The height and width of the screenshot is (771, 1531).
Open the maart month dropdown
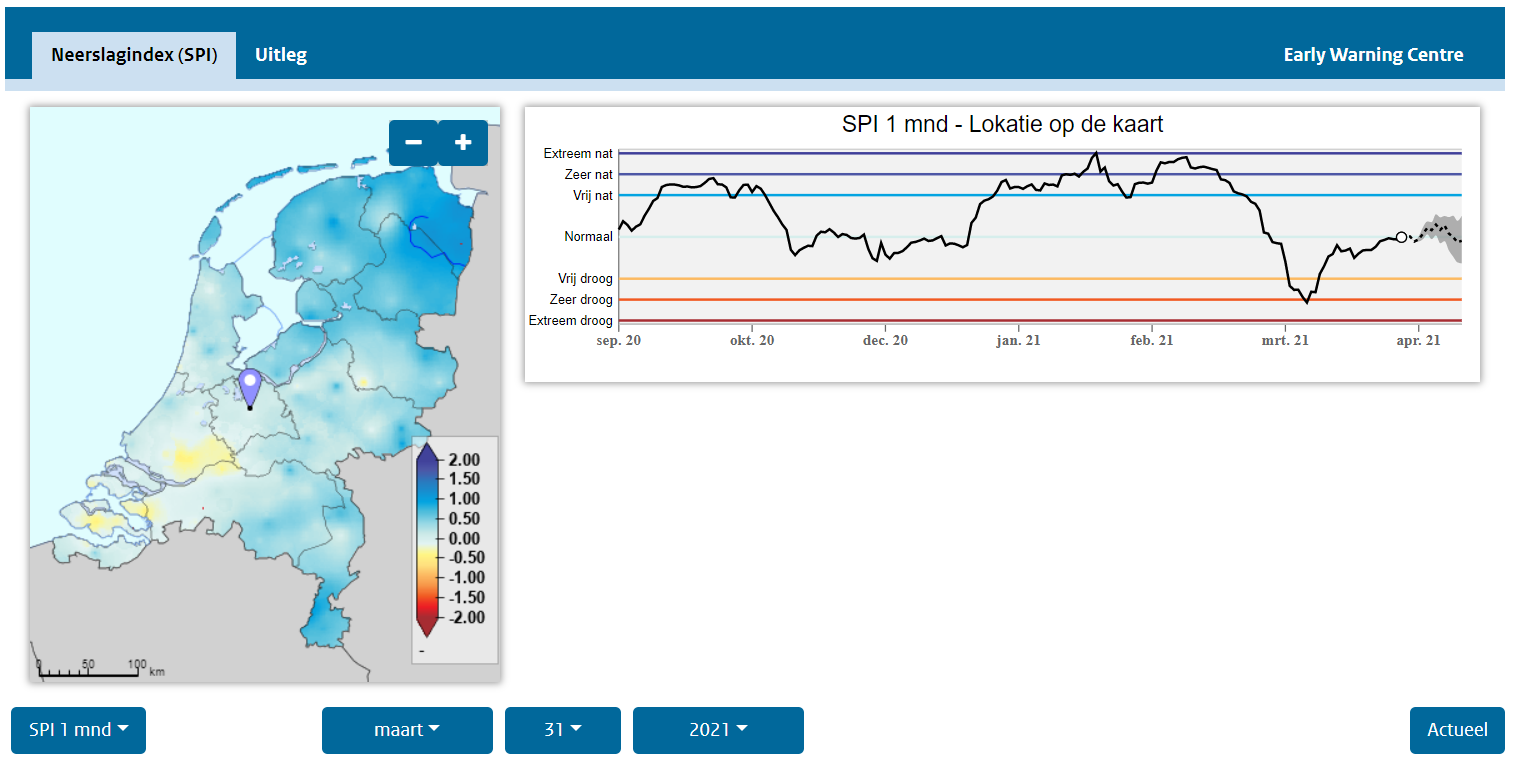click(x=407, y=730)
